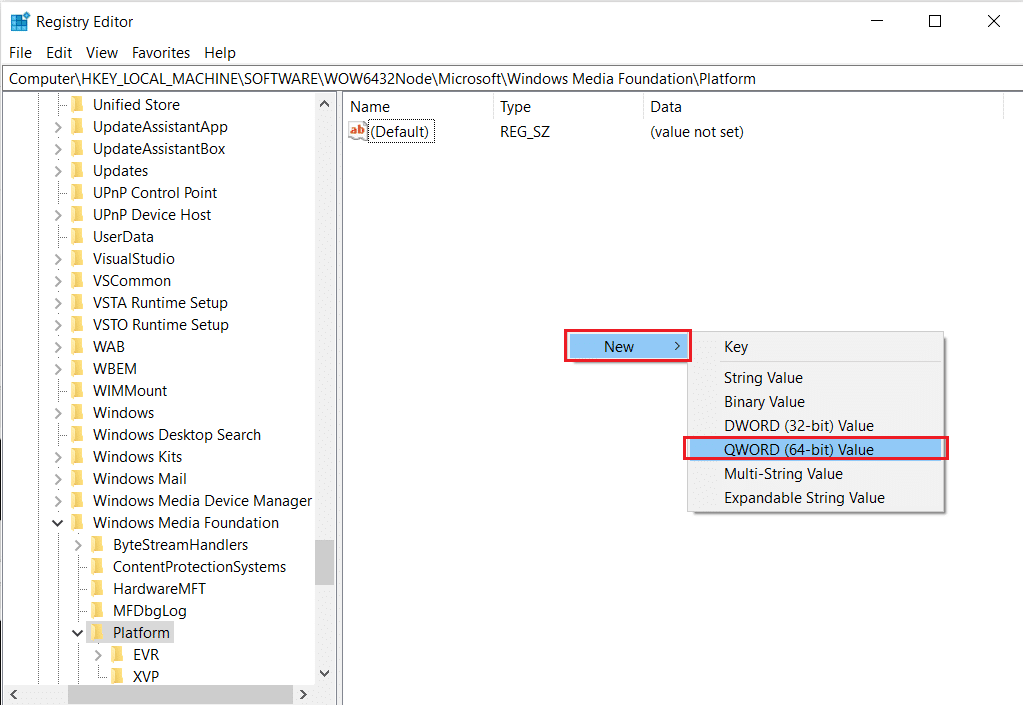
Task: Click the registry path address bar
Action: click(x=513, y=79)
